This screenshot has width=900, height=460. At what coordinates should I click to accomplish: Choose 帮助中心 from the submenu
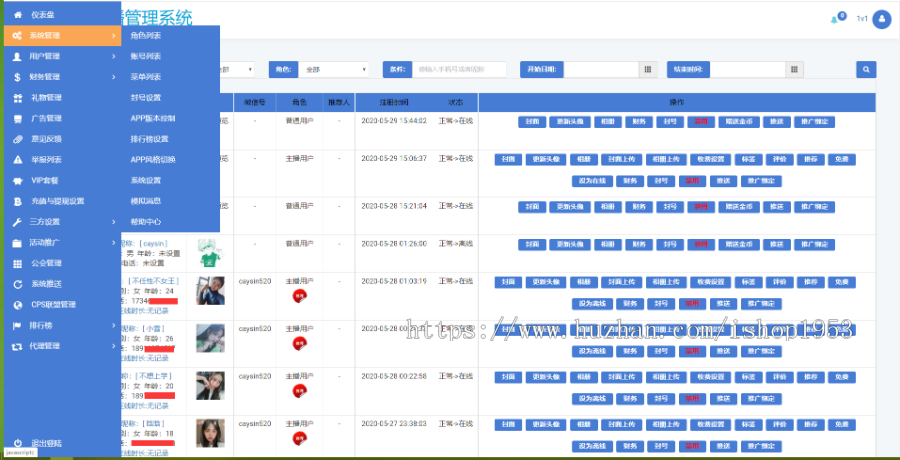[x=145, y=221]
